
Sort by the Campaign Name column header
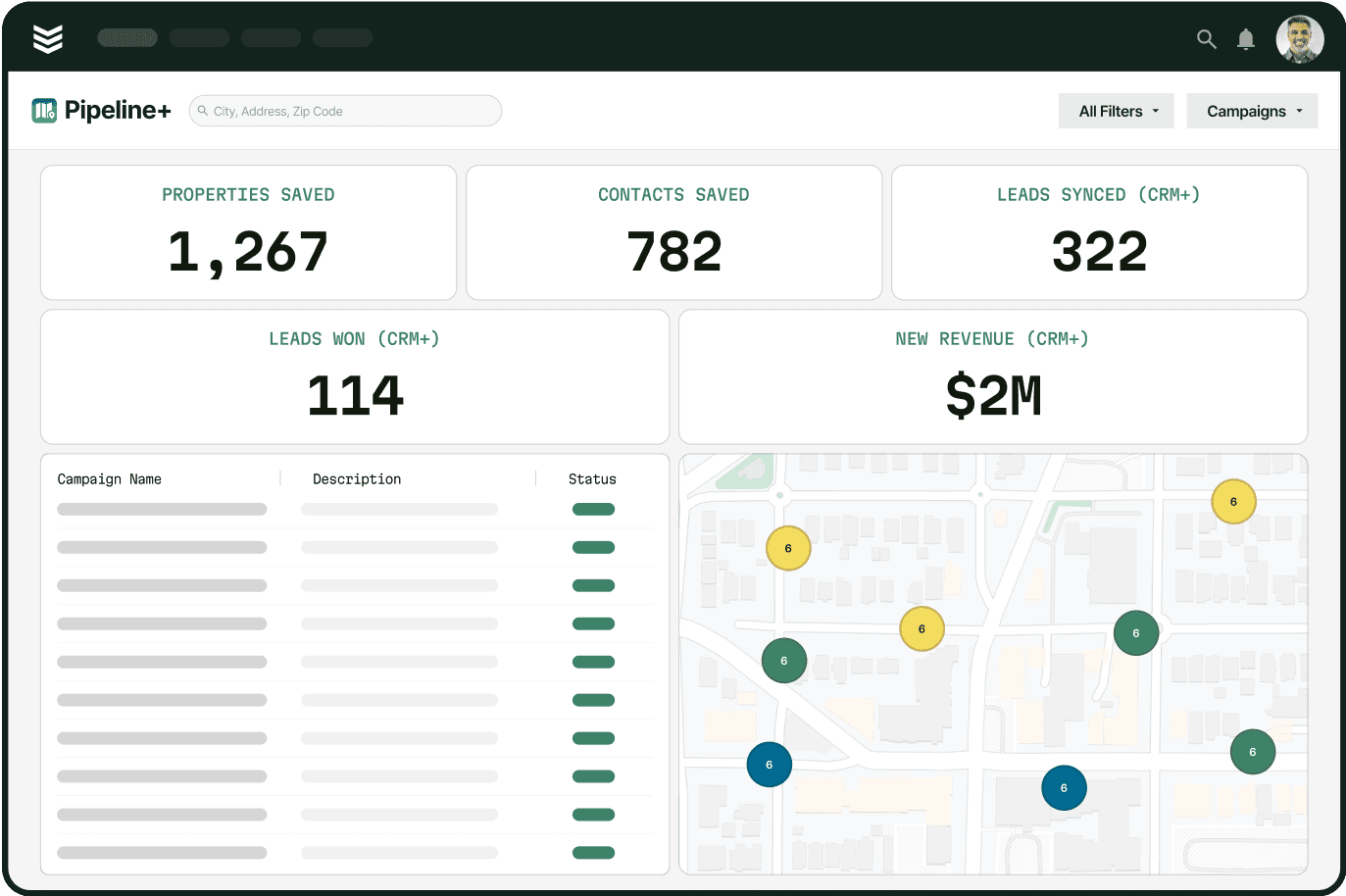109,479
